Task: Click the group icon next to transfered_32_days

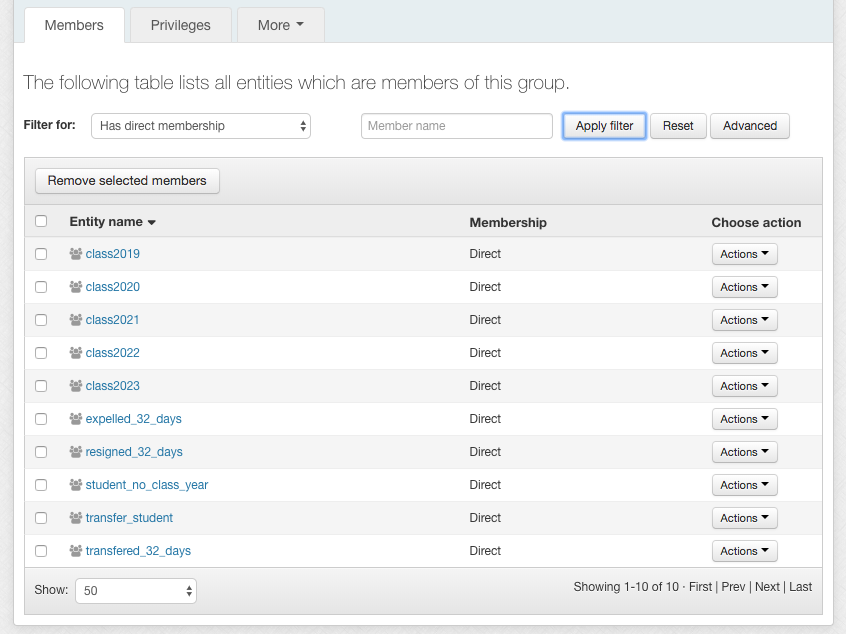Action: coord(76,551)
